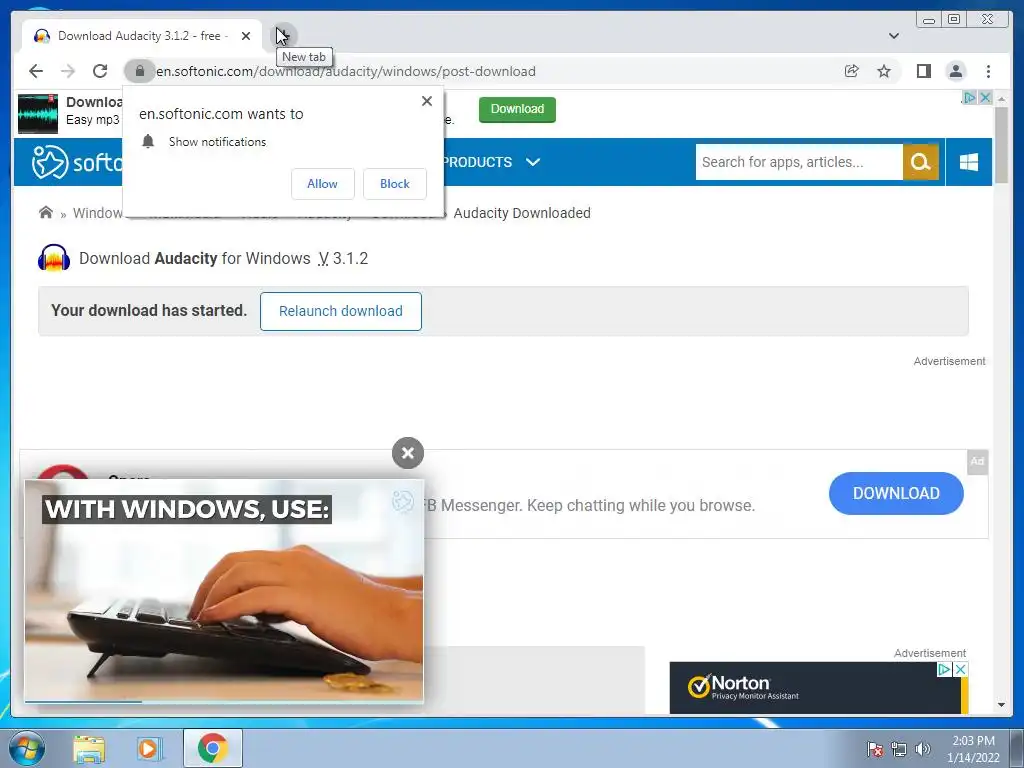Click the Softonic logo
1024x768 pixels.
click(77, 162)
